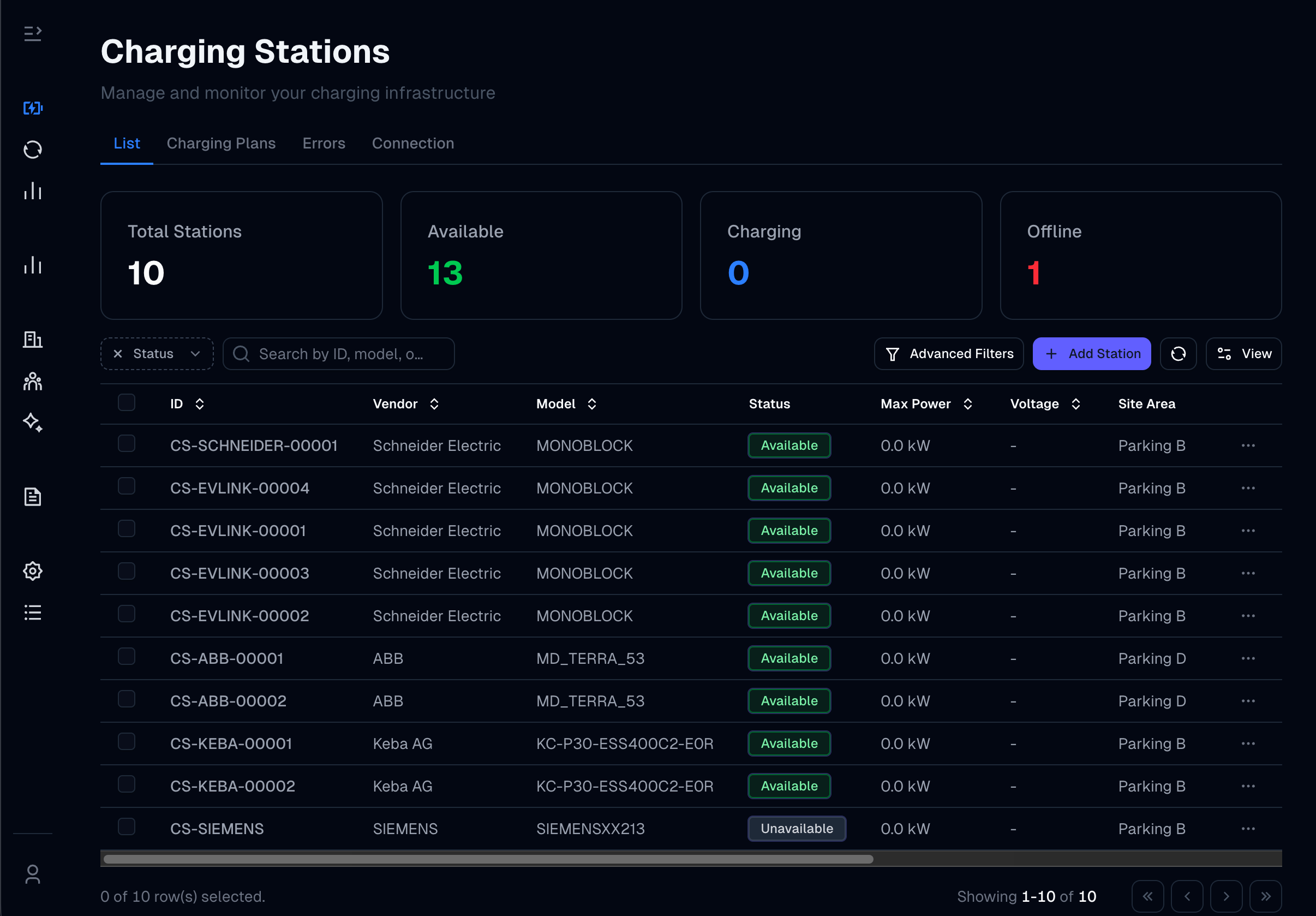This screenshot has height=916, width=1316.
Task: Open the Errors tab
Action: click(x=323, y=144)
